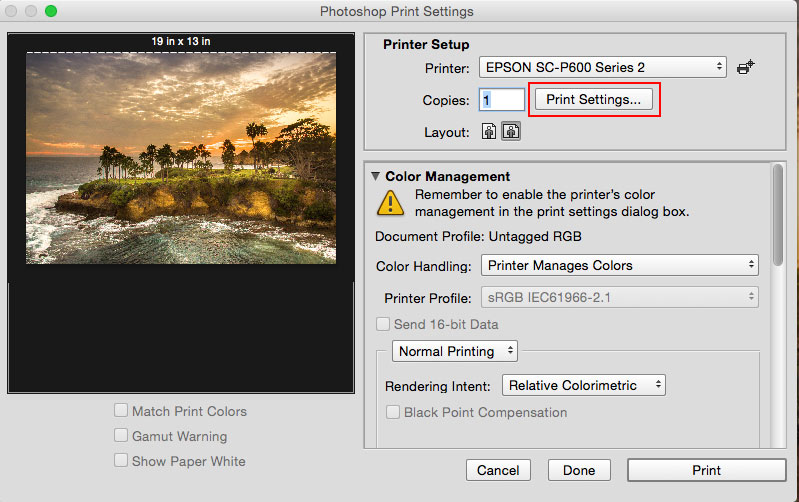Screen dimensions: 799x502
Task: Click the Copies input field
Action: point(502,100)
